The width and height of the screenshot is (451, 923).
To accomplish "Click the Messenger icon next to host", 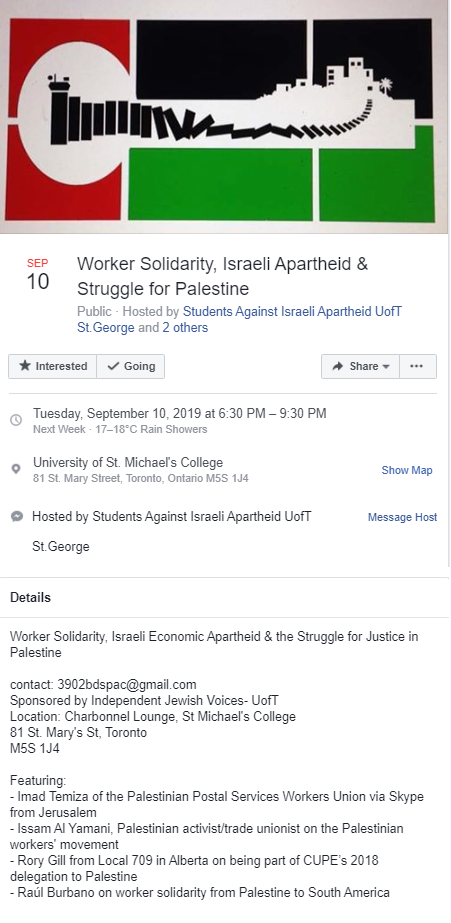I will click(x=17, y=516).
